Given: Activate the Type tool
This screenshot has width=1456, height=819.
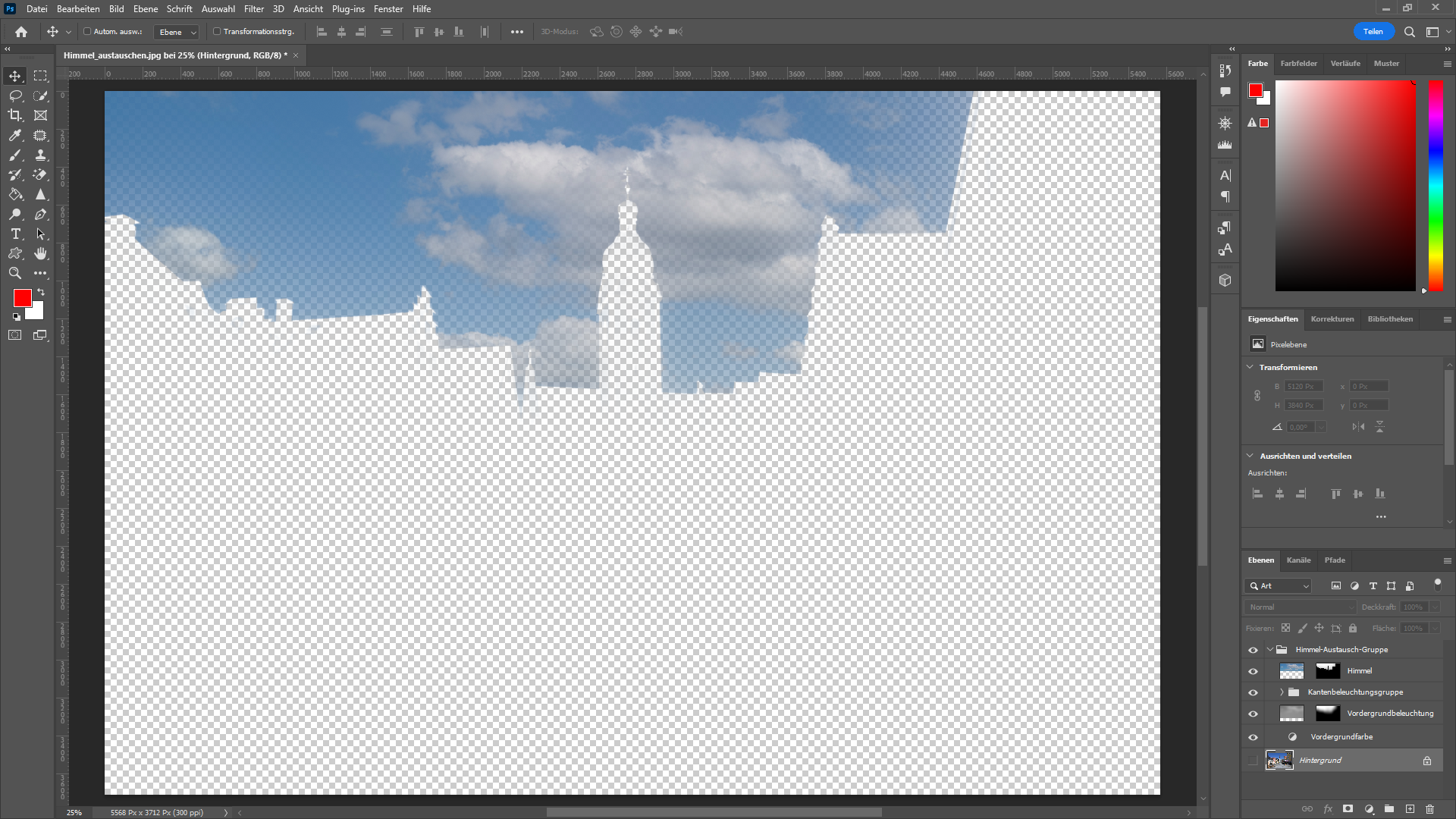Looking at the screenshot, I should (15, 234).
